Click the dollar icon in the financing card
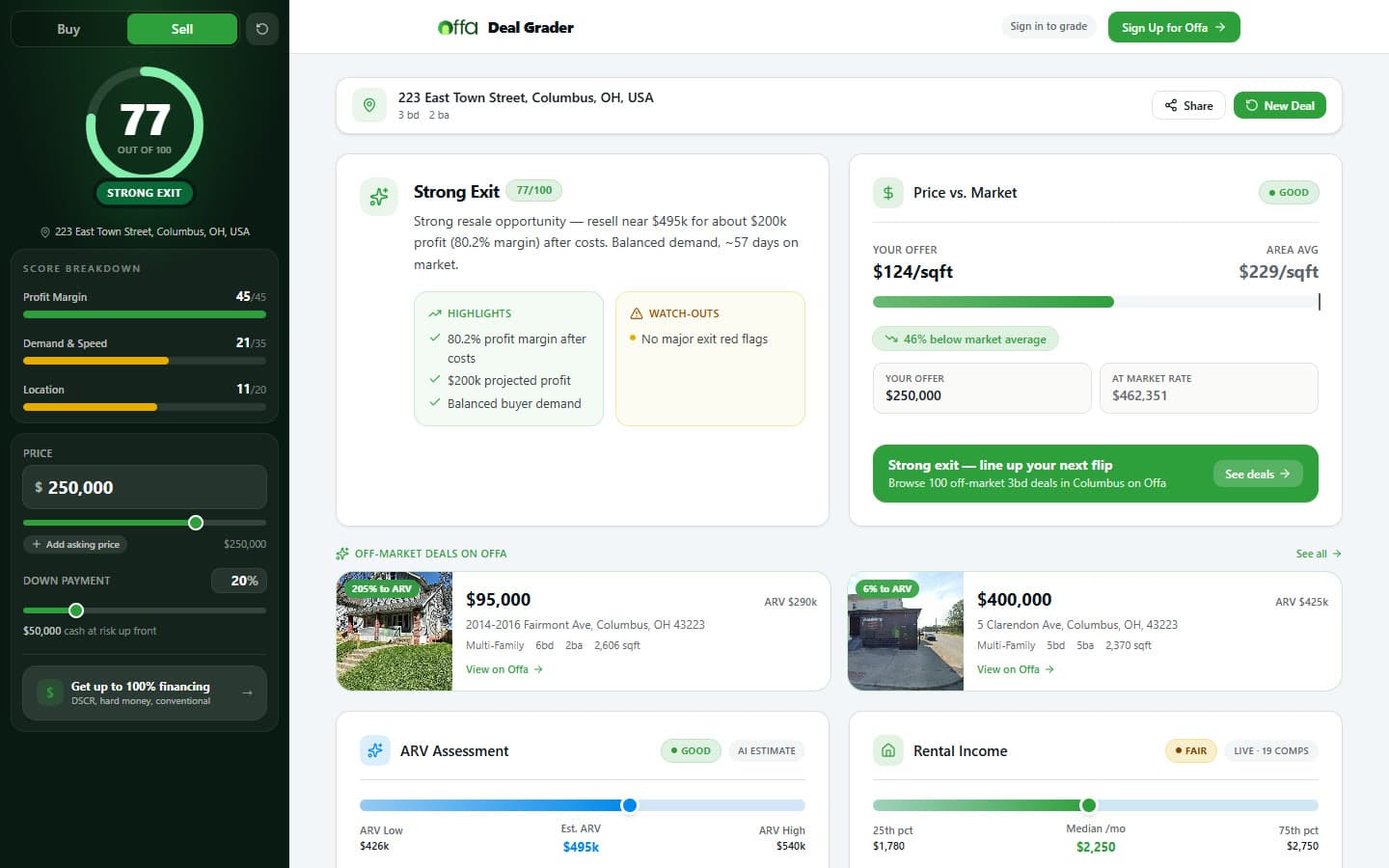 tap(50, 692)
